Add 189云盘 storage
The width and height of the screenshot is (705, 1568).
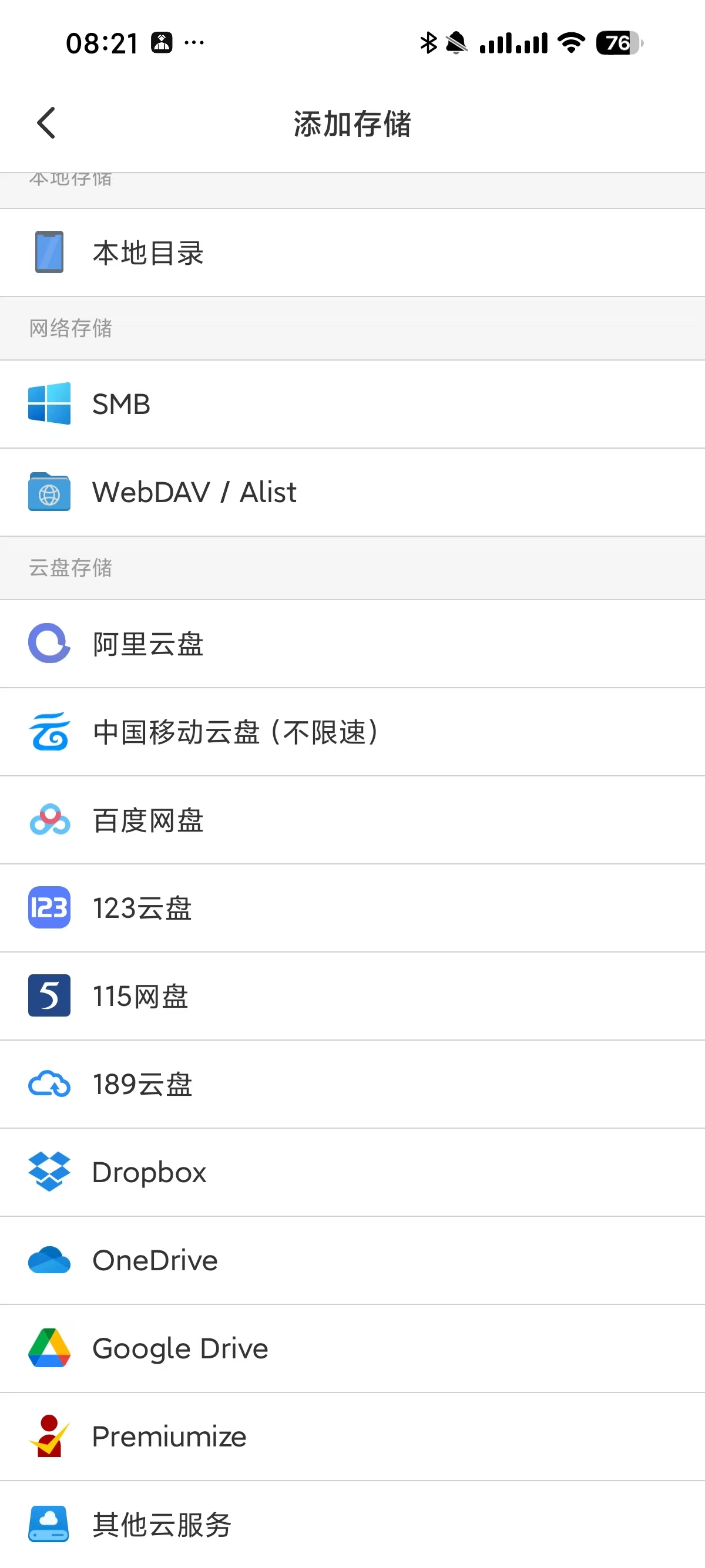pyautogui.click(x=142, y=1085)
